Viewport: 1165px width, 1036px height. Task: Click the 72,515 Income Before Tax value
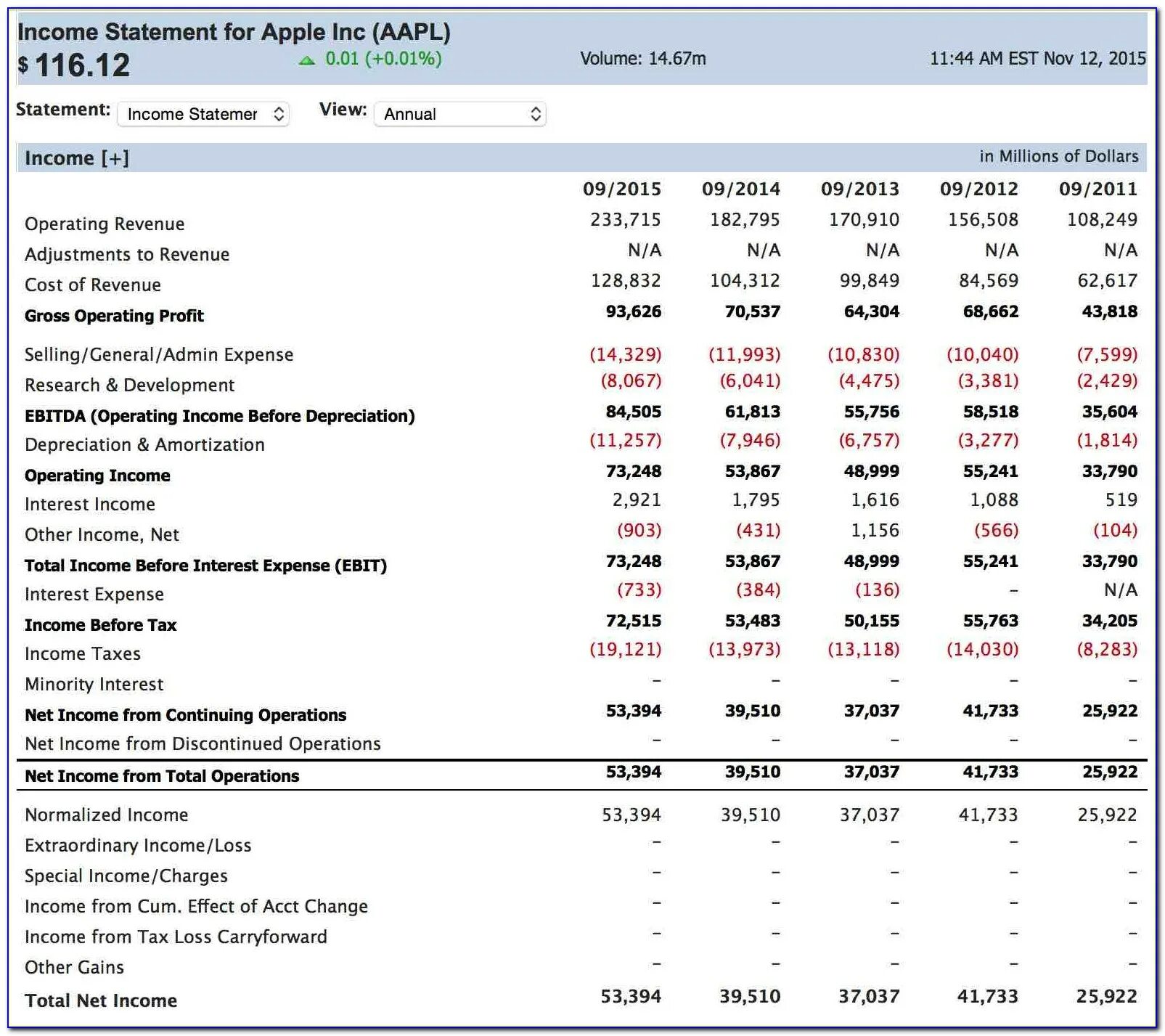tap(634, 621)
